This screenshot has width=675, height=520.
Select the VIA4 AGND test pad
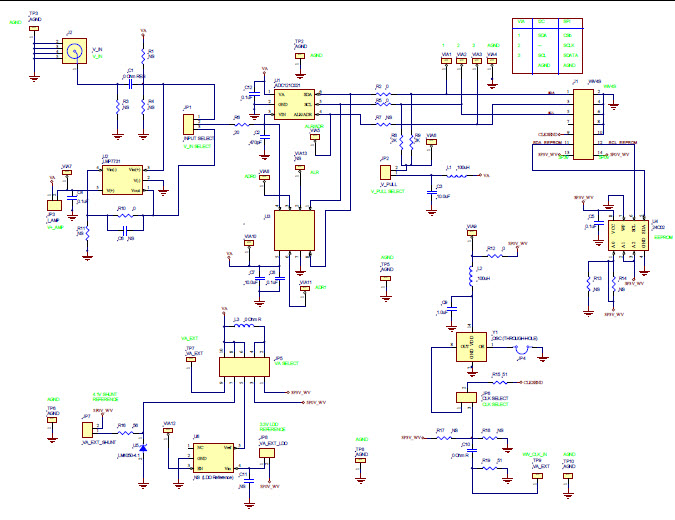point(492,60)
